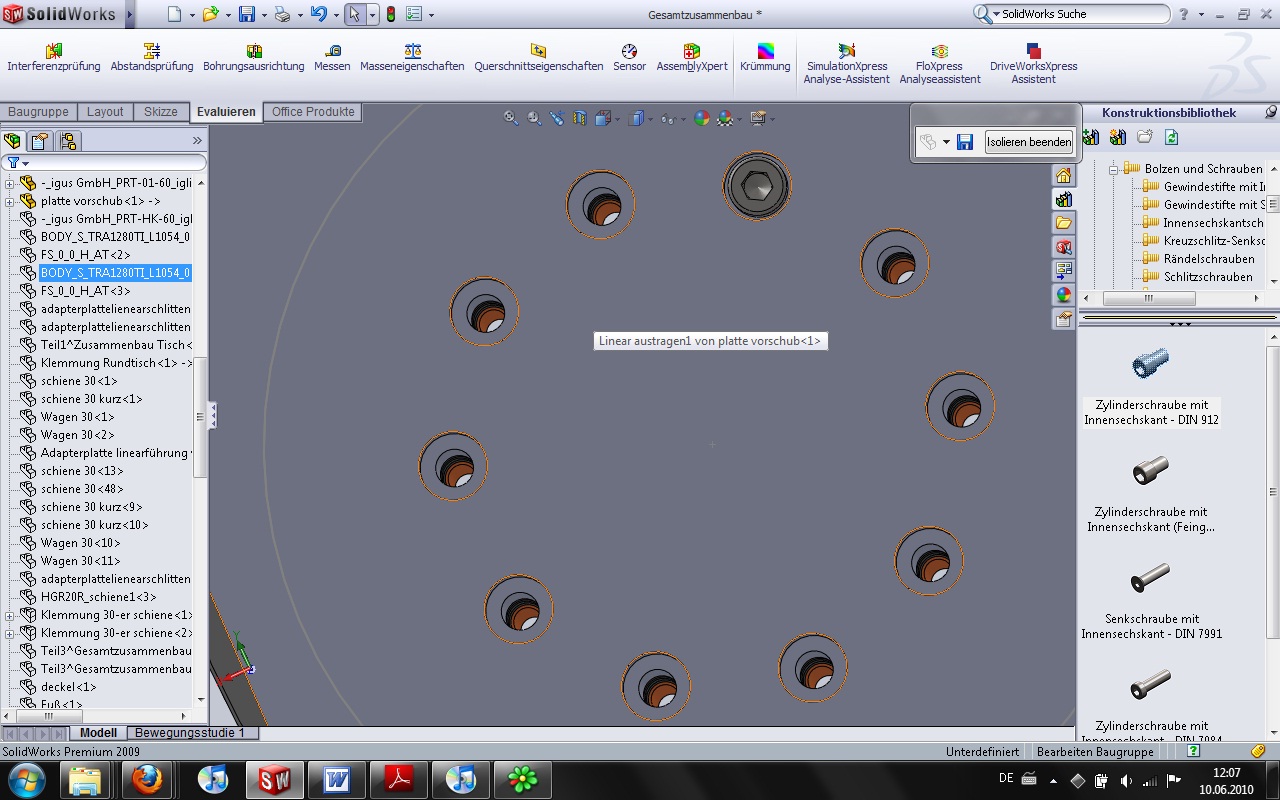Screen dimensions: 1280x800
Task: Open Firefox from the taskbar
Action: pyautogui.click(x=146, y=778)
